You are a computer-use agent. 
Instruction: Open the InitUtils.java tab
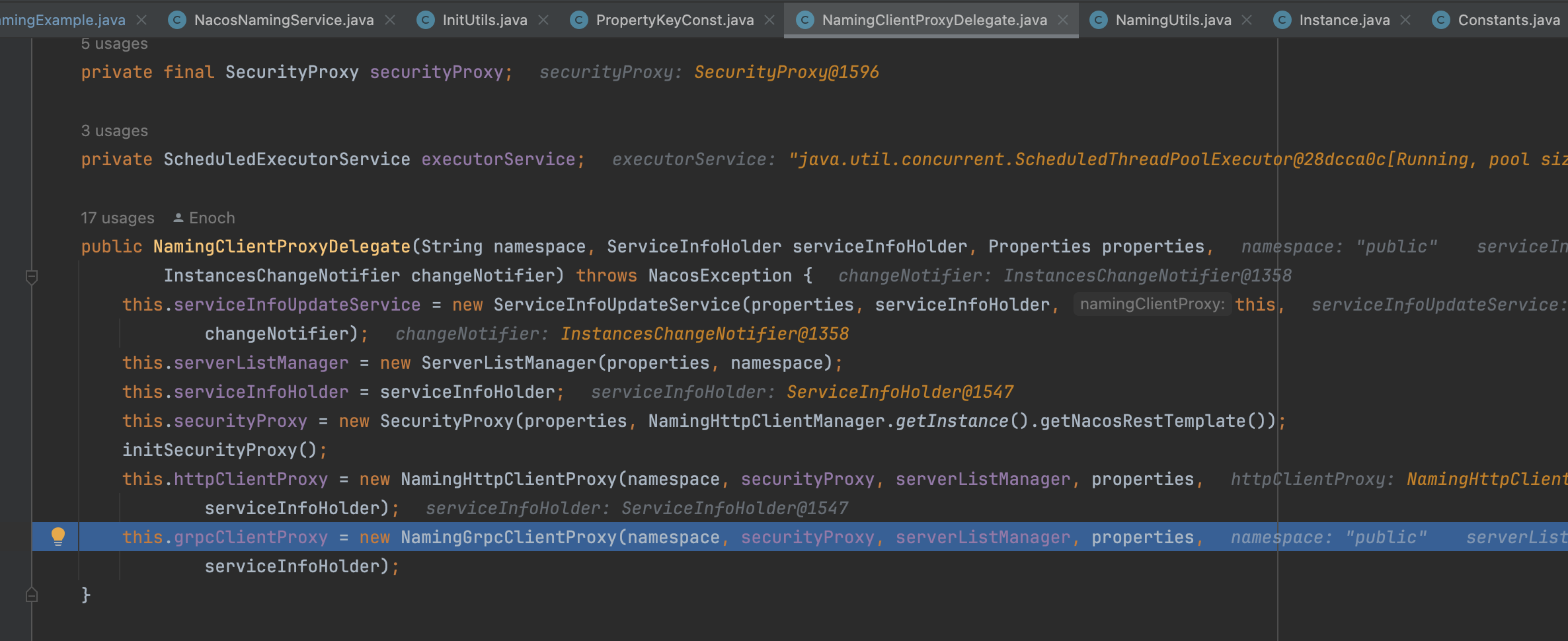pos(485,20)
